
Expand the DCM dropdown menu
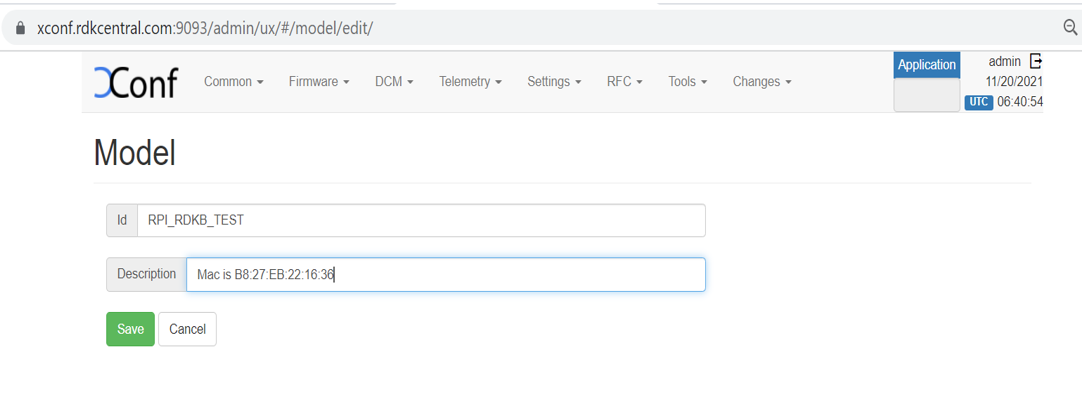[394, 82]
